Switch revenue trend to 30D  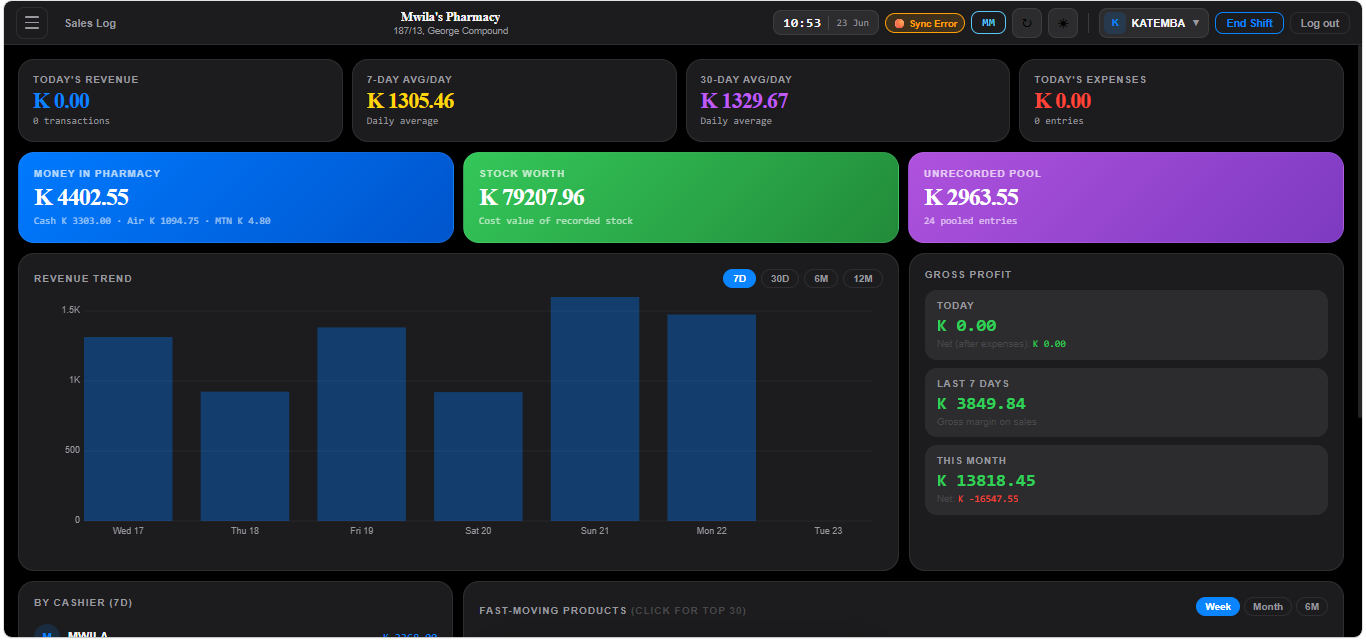(780, 279)
